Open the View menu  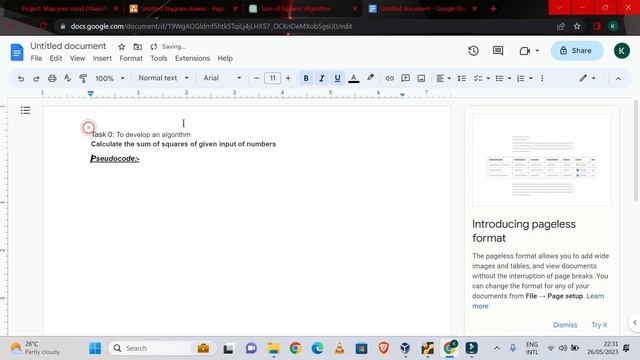tap(77, 58)
